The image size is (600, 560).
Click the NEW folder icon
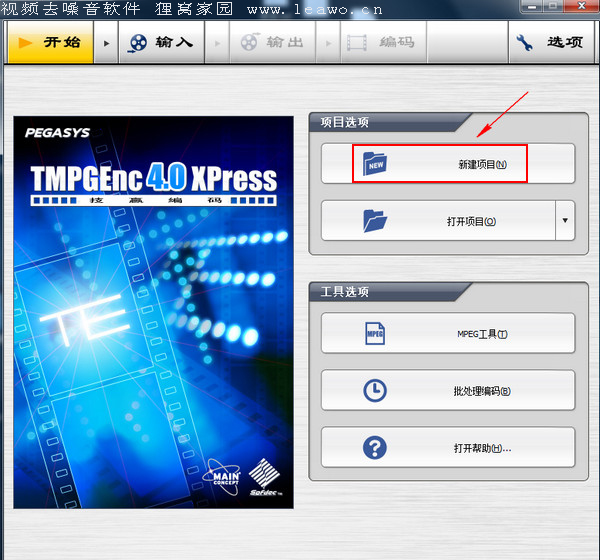coord(375,164)
